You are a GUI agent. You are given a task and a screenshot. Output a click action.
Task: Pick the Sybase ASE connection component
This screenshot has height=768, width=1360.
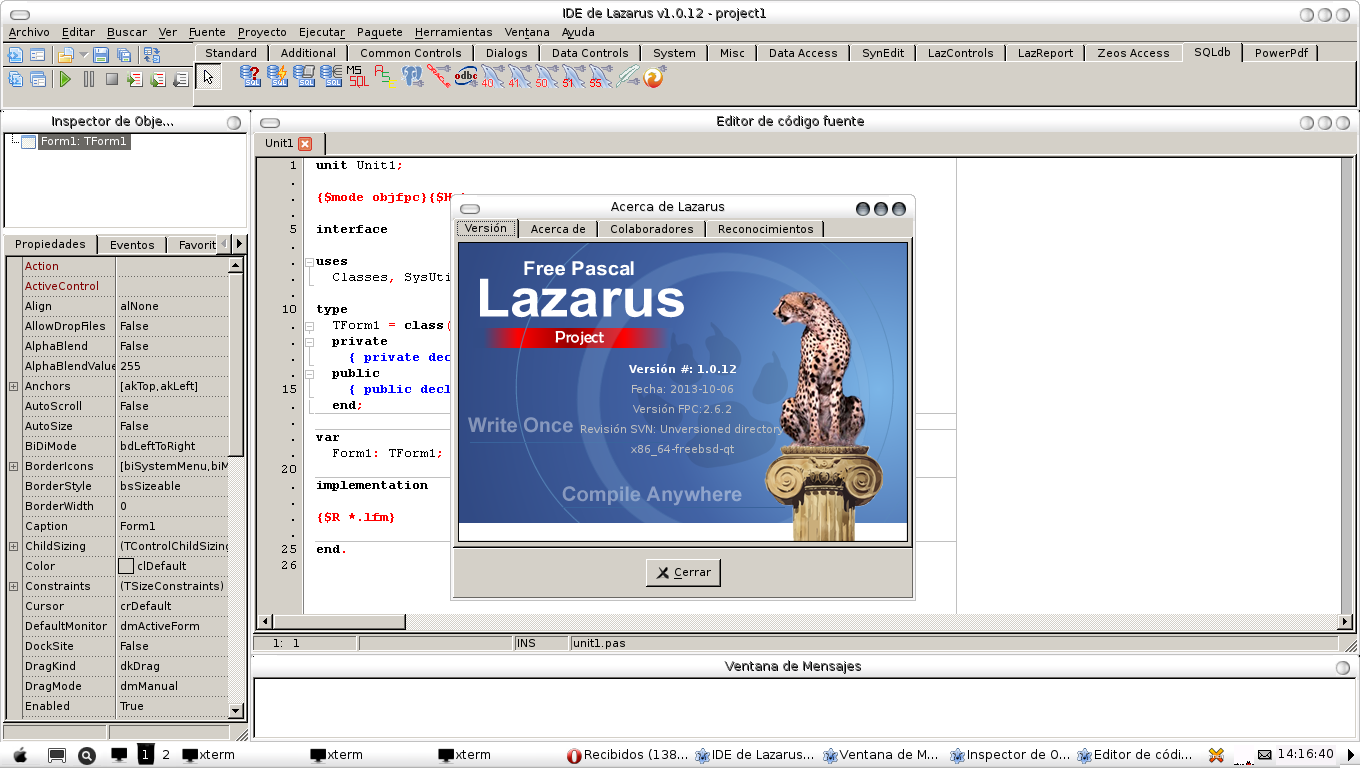coord(385,76)
